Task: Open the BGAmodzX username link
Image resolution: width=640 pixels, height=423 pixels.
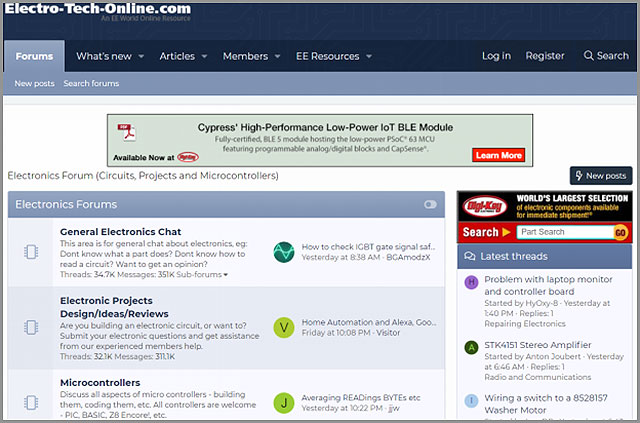Action: tap(408, 257)
